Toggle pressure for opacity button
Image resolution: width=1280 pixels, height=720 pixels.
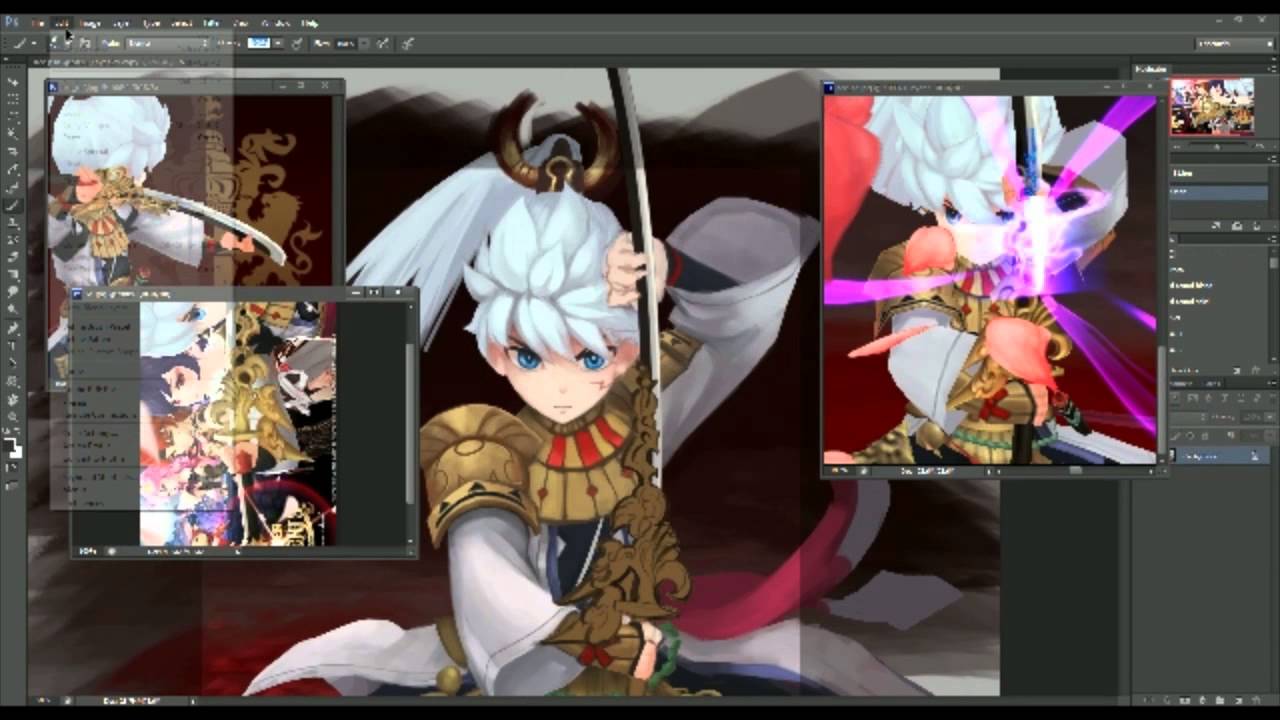pyautogui.click(x=297, y=43)
